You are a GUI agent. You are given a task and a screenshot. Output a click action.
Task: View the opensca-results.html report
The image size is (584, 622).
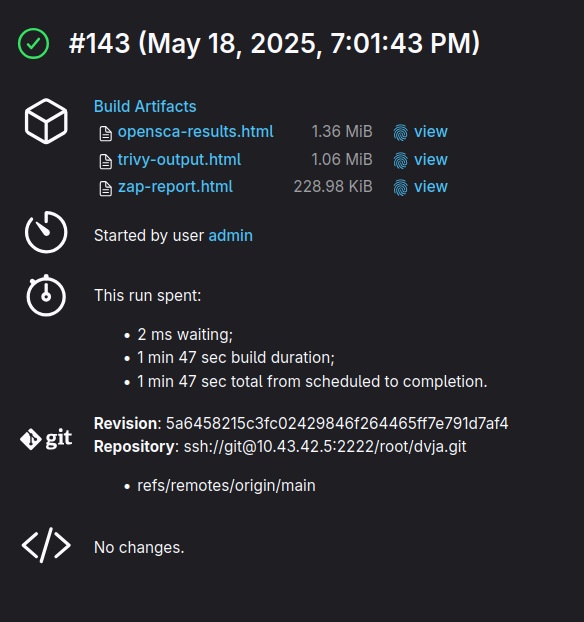tap(431, 132)
